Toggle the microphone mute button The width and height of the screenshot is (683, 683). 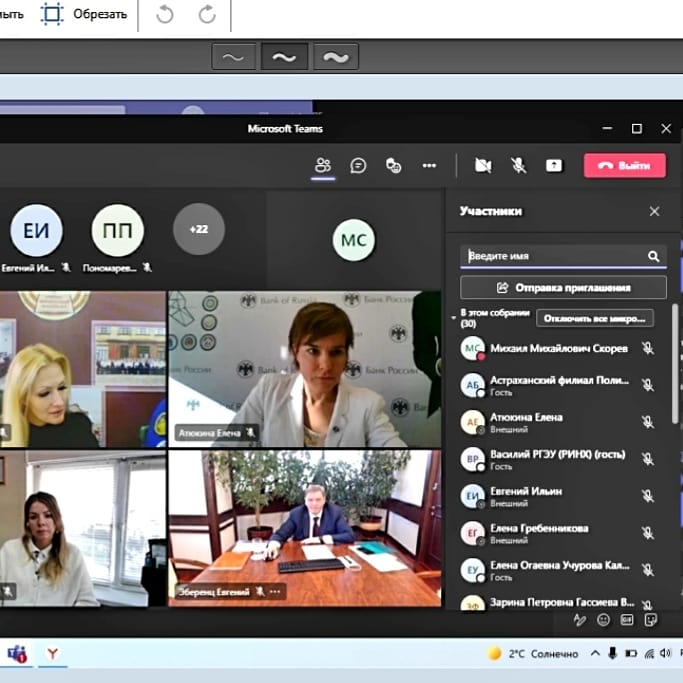click(518, 165)
